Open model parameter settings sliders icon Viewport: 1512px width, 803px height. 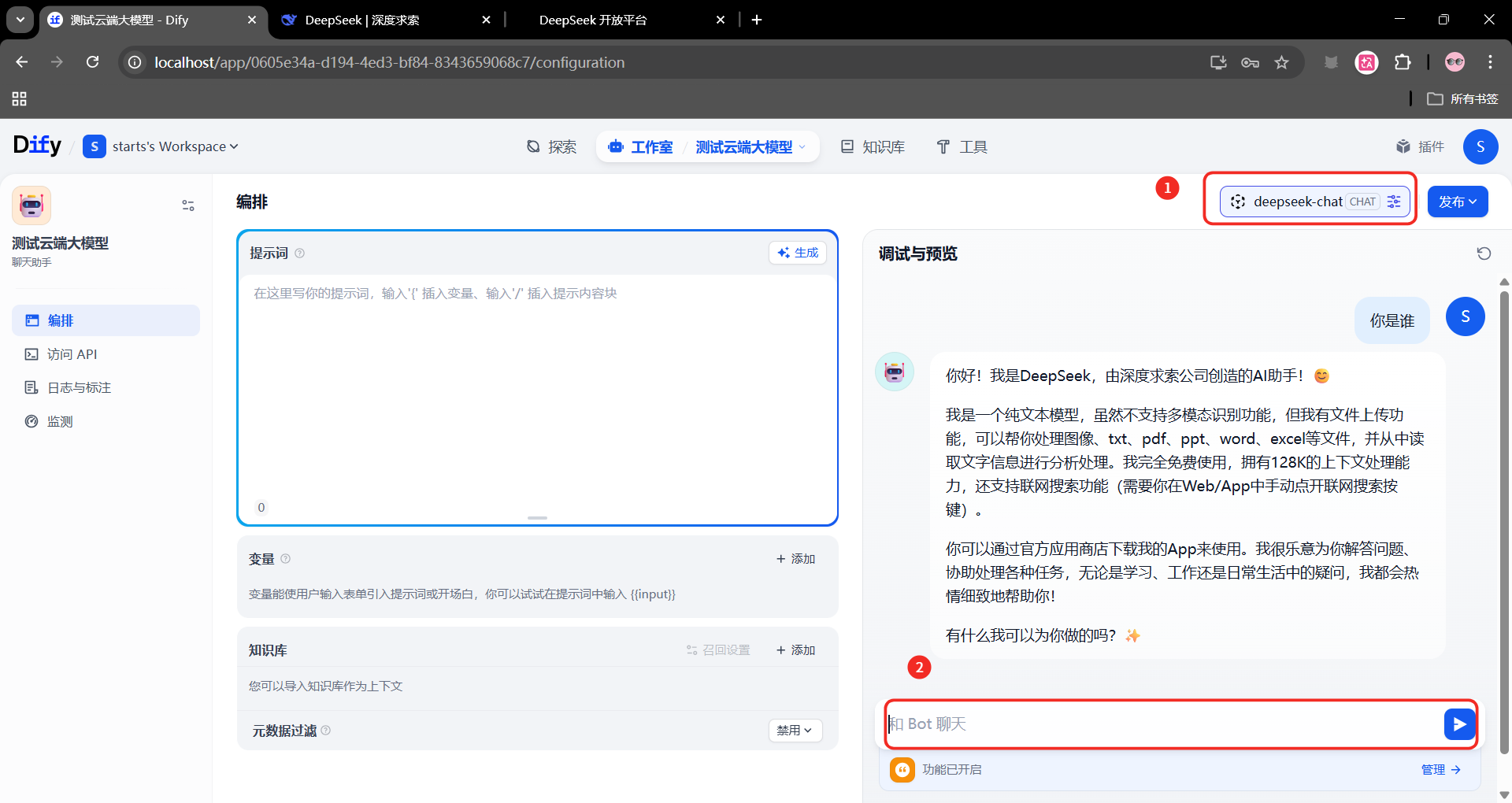point(1394,202)
